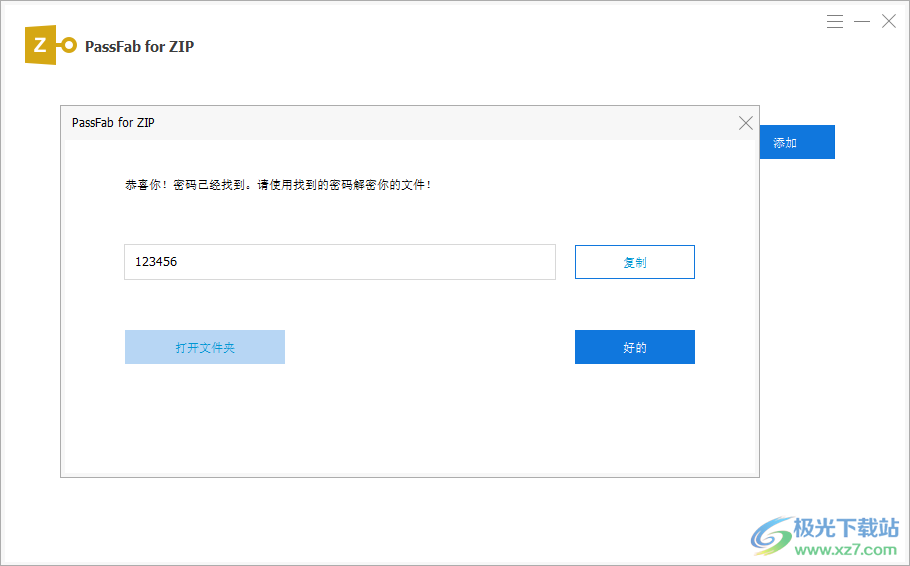
Task: Click the 复制 (Copy) button
Action: 634,262
